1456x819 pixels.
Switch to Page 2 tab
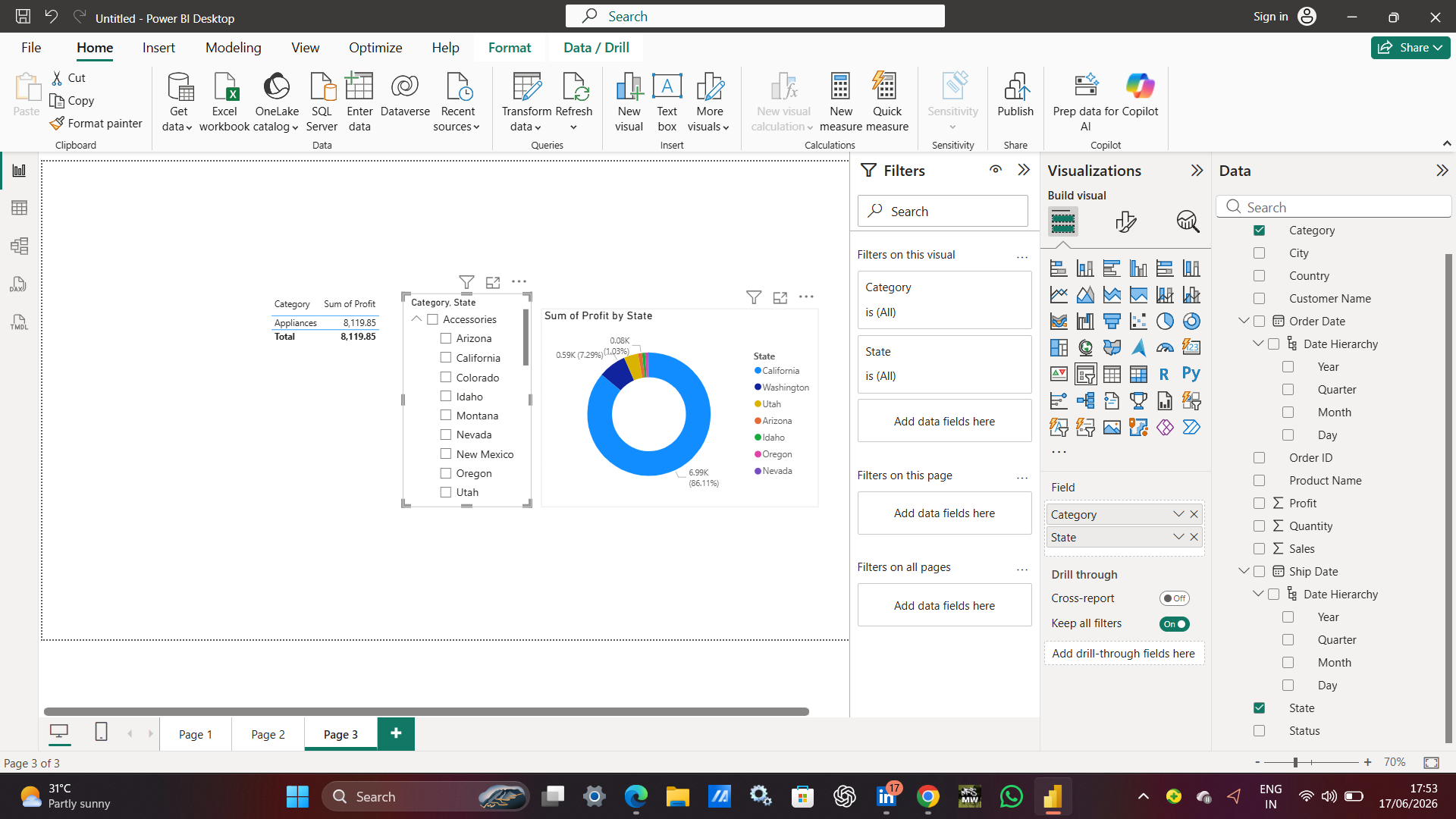(268, 734)
